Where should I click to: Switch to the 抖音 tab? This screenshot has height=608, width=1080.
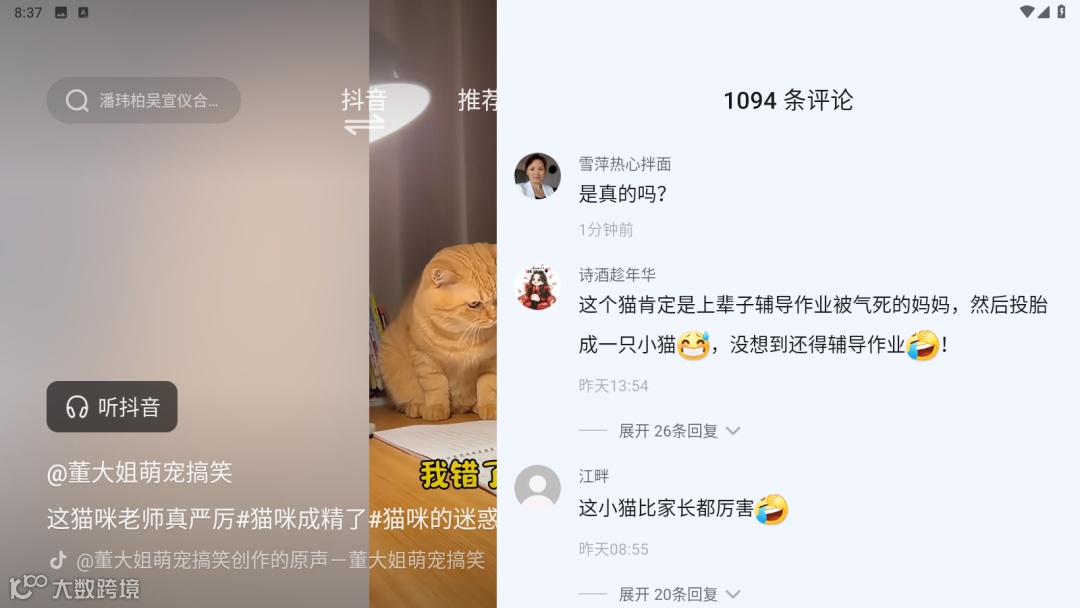(x=364, y=101)
